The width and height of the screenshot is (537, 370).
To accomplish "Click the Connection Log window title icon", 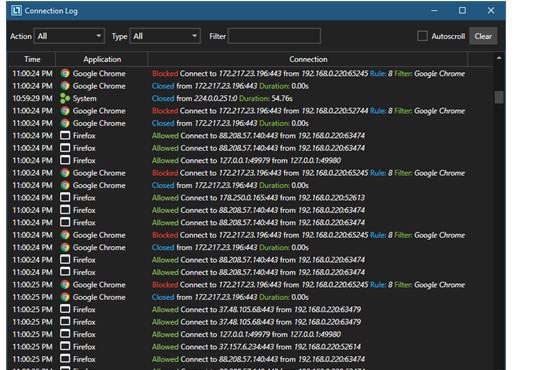I will [x=16, y=11].
